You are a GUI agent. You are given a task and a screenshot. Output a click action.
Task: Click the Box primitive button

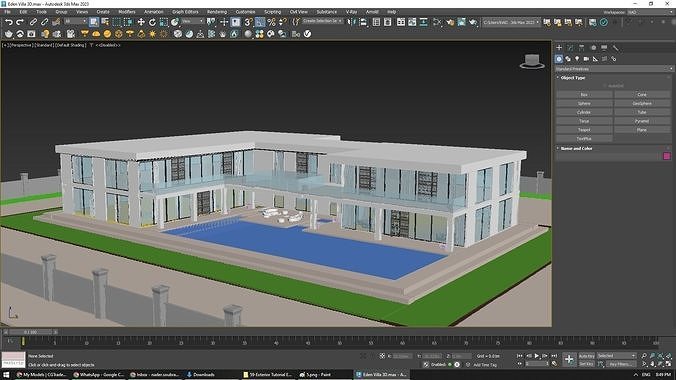click(x=584, y=94)
